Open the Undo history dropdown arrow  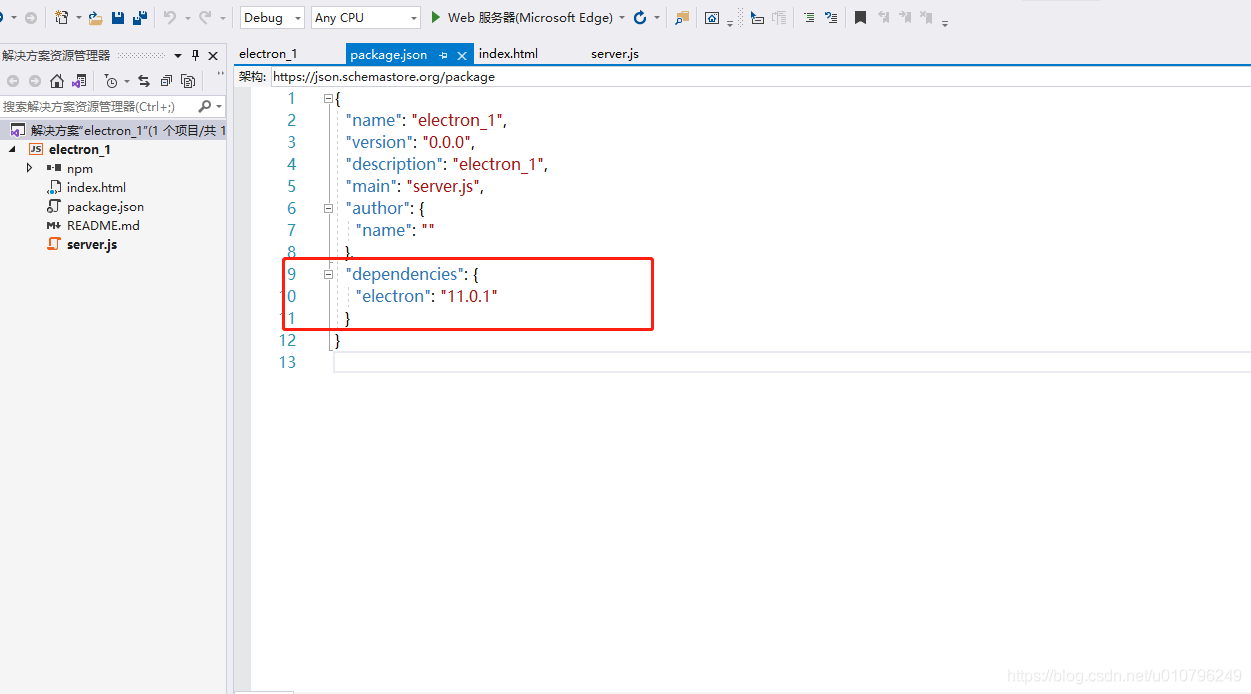187,18
